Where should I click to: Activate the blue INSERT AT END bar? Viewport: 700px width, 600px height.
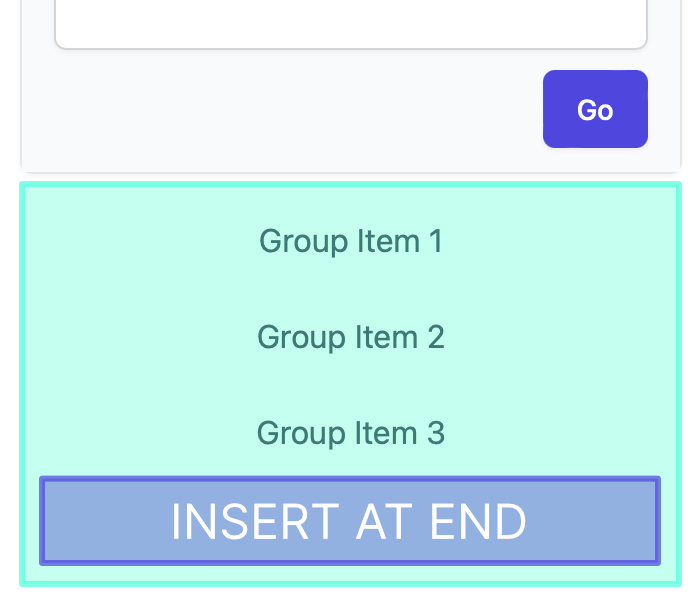click(x=350, y=521)
